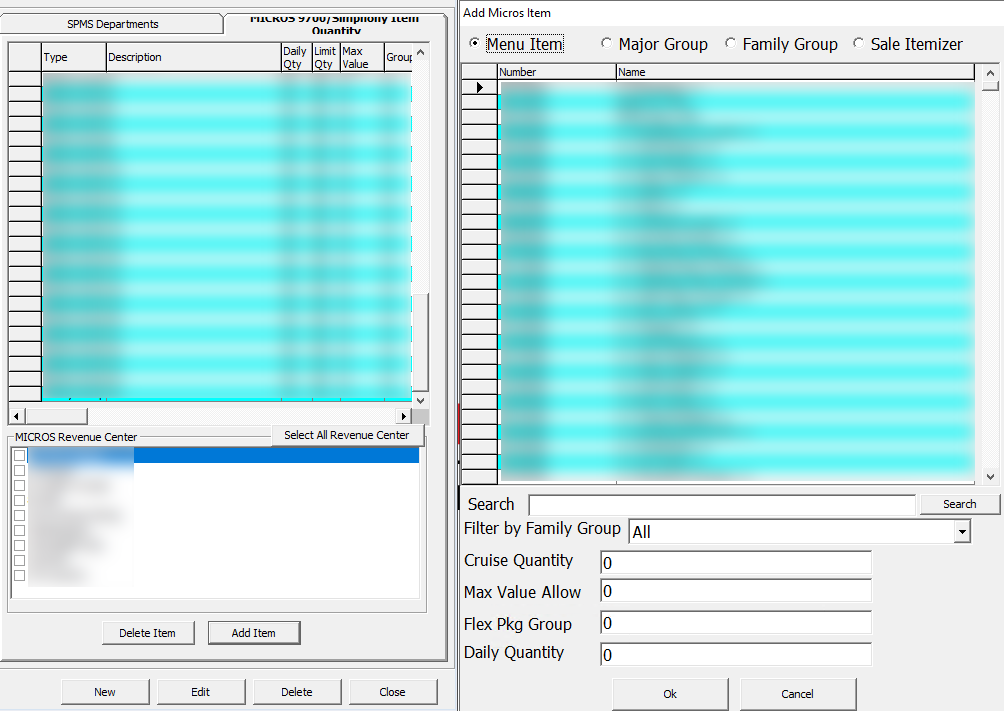Confirm with the Ok button
This screenshot has height=711, width=1004.
point(670,694)
